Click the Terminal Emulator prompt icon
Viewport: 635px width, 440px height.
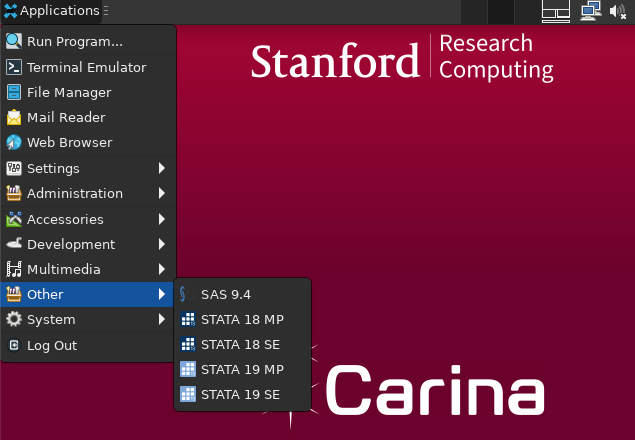14,67
